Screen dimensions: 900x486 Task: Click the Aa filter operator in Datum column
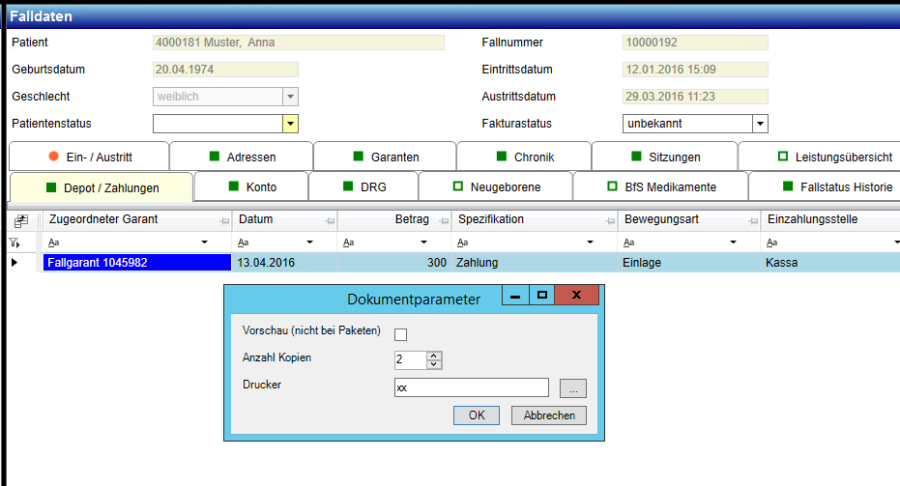pyautogui.click(x=243, y=243)
